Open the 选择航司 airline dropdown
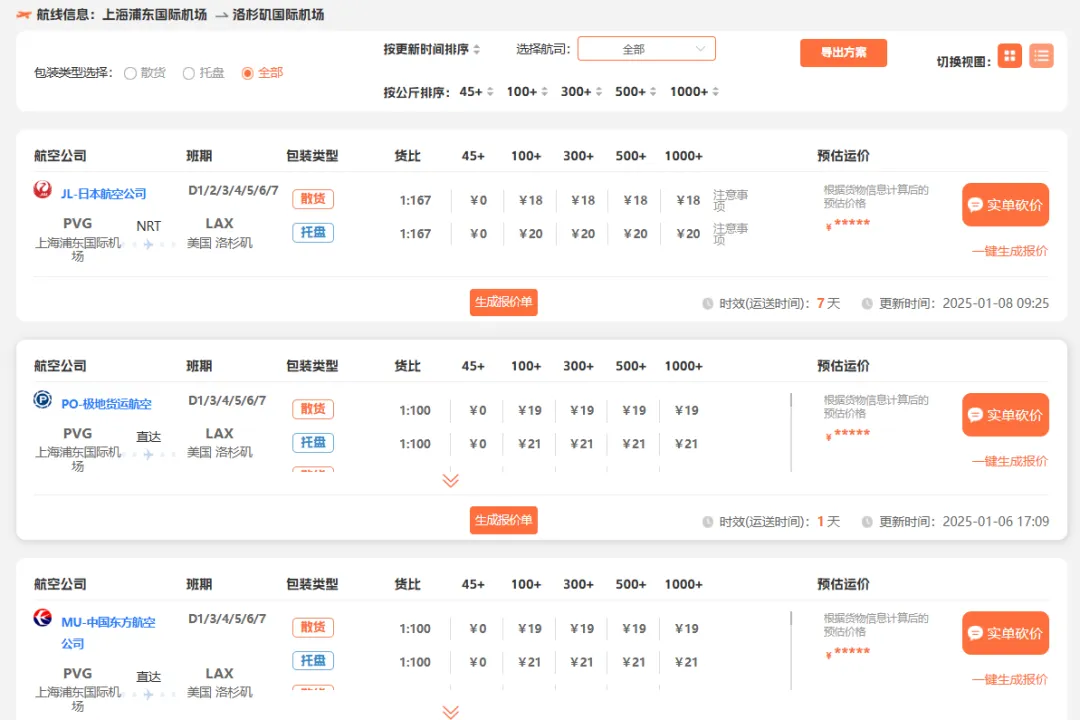Viewport: 1080px width, 720px height. 646,49
